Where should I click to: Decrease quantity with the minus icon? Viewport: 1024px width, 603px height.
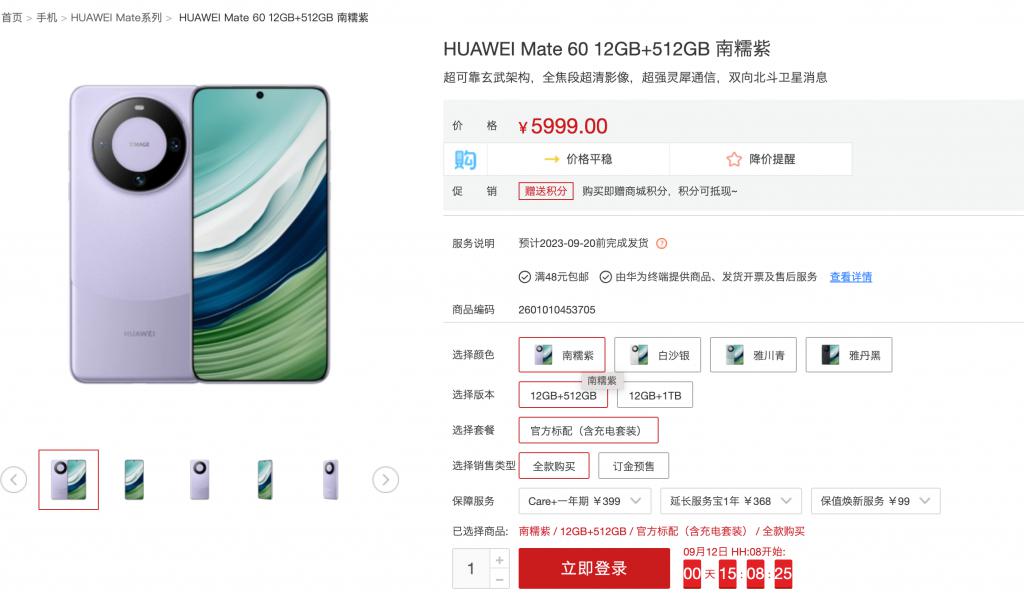(499, 579)
